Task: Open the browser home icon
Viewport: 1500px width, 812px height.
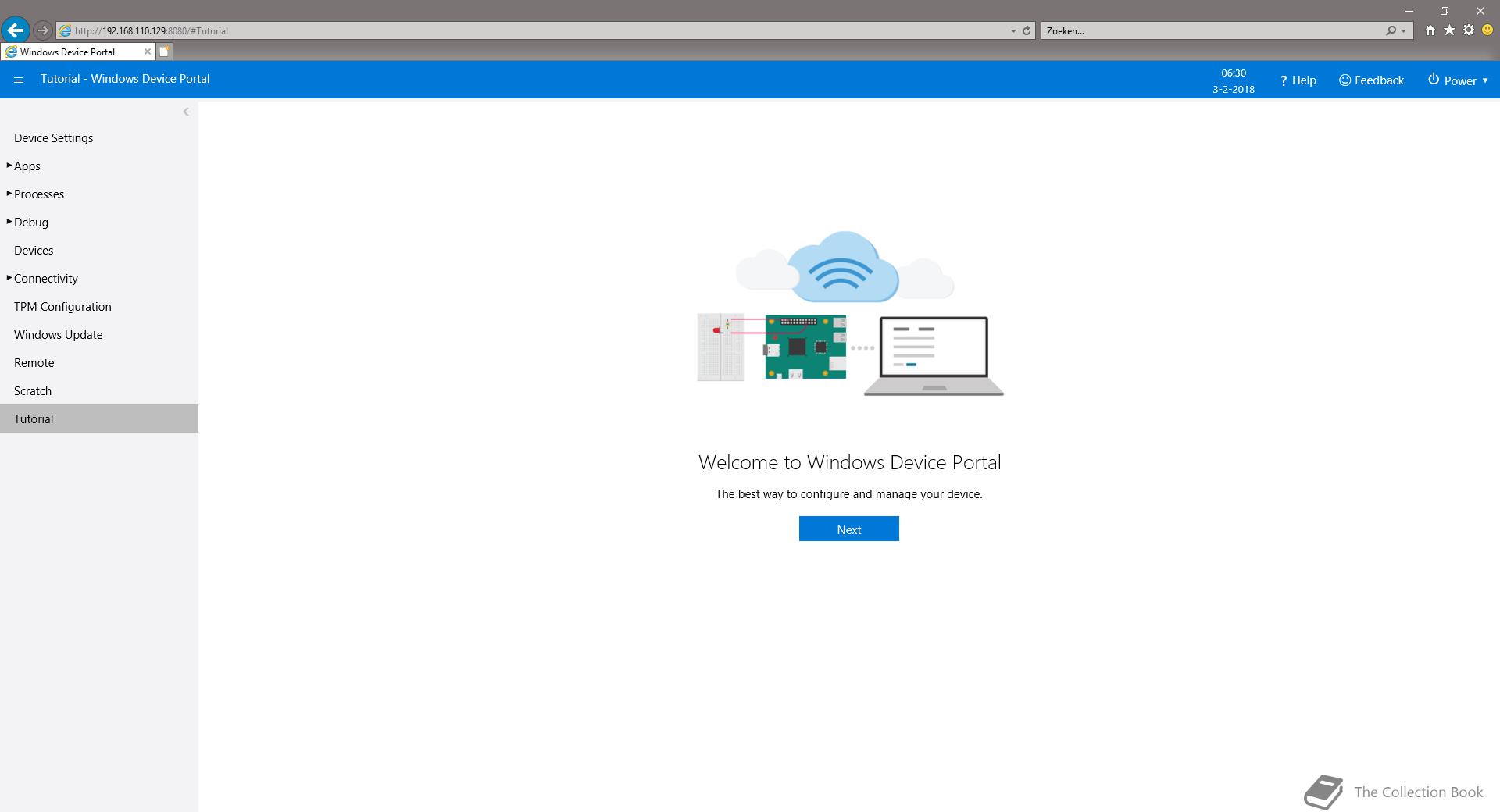Action: point(1430,30)
